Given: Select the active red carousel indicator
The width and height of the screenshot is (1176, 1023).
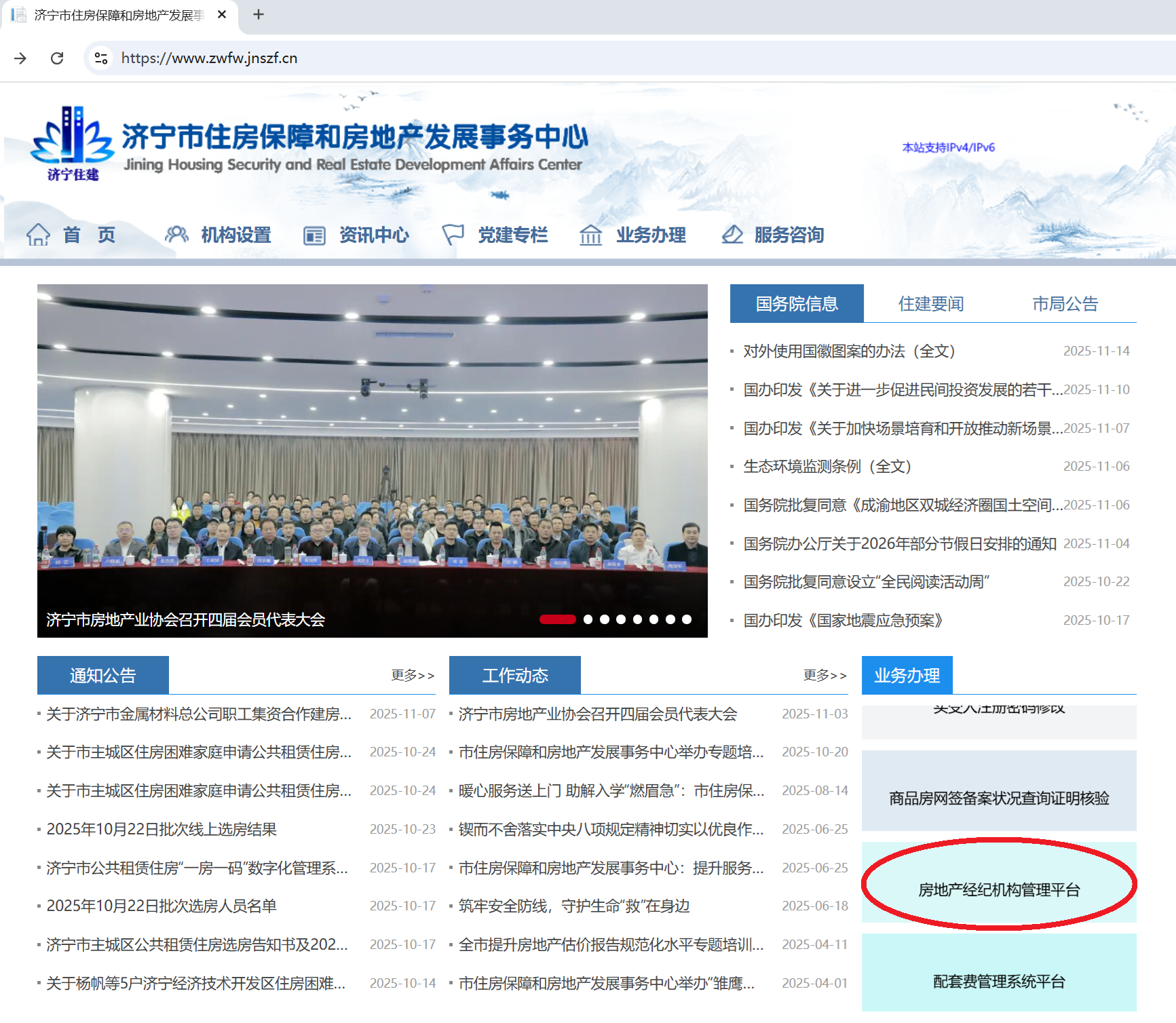Looking at the screenshot, I should 557,619.
